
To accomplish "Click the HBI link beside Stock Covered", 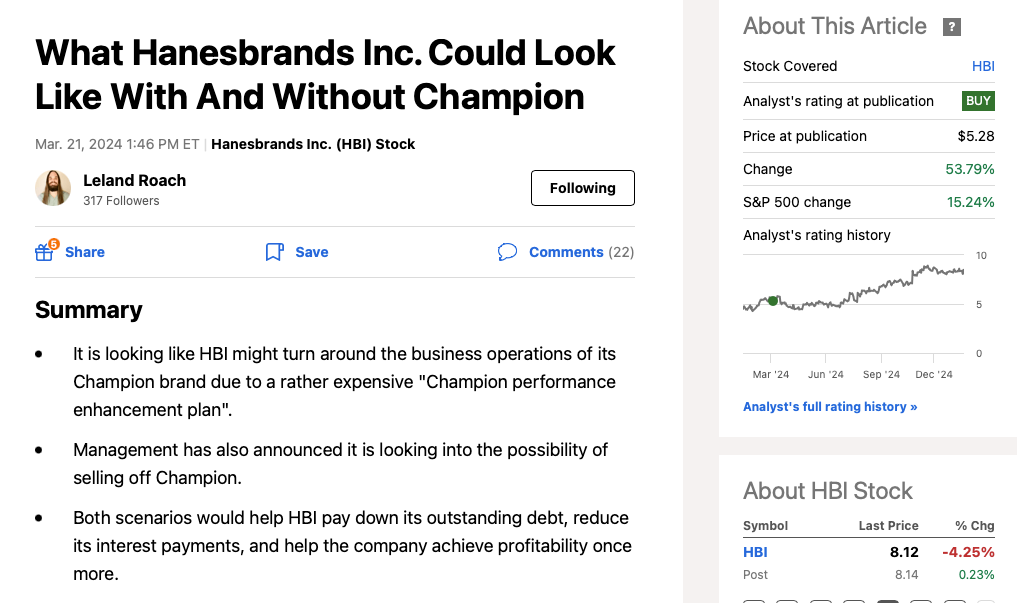I will 983,66.
